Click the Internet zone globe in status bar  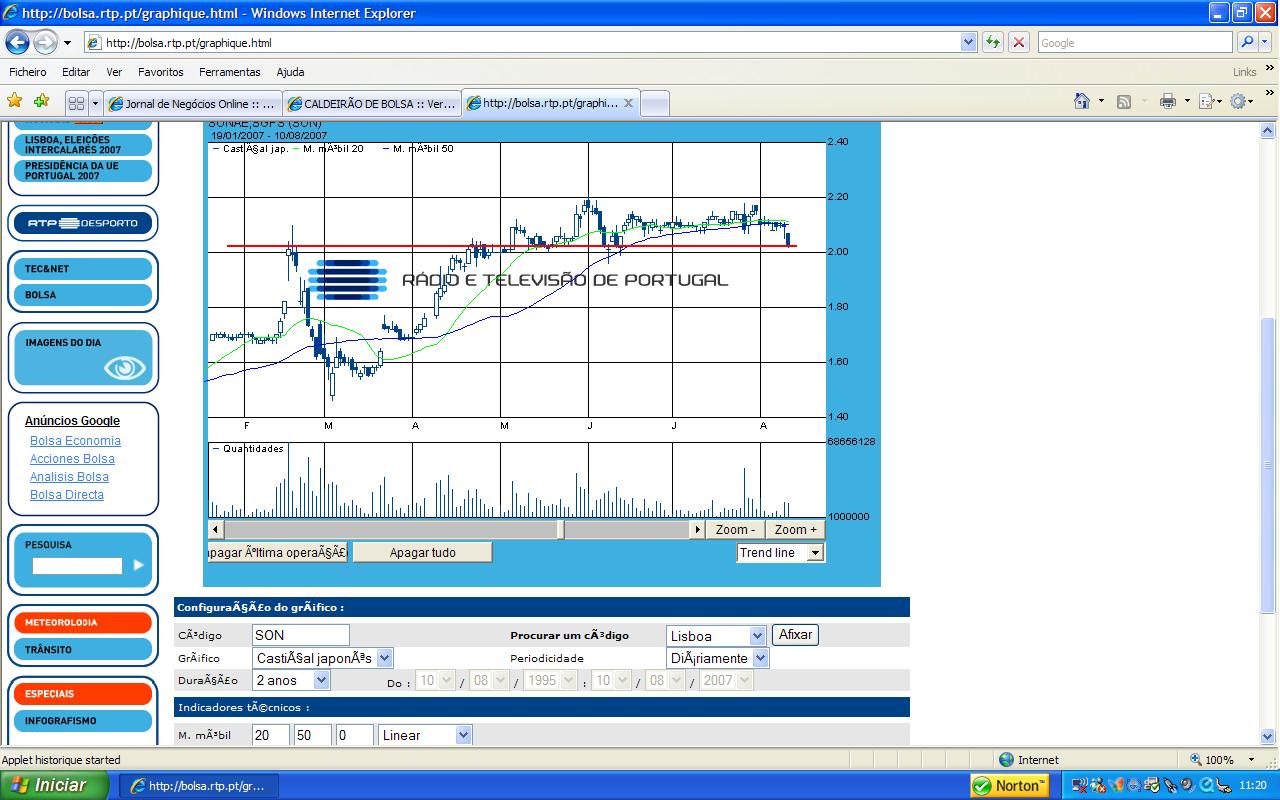(1006, 760)
